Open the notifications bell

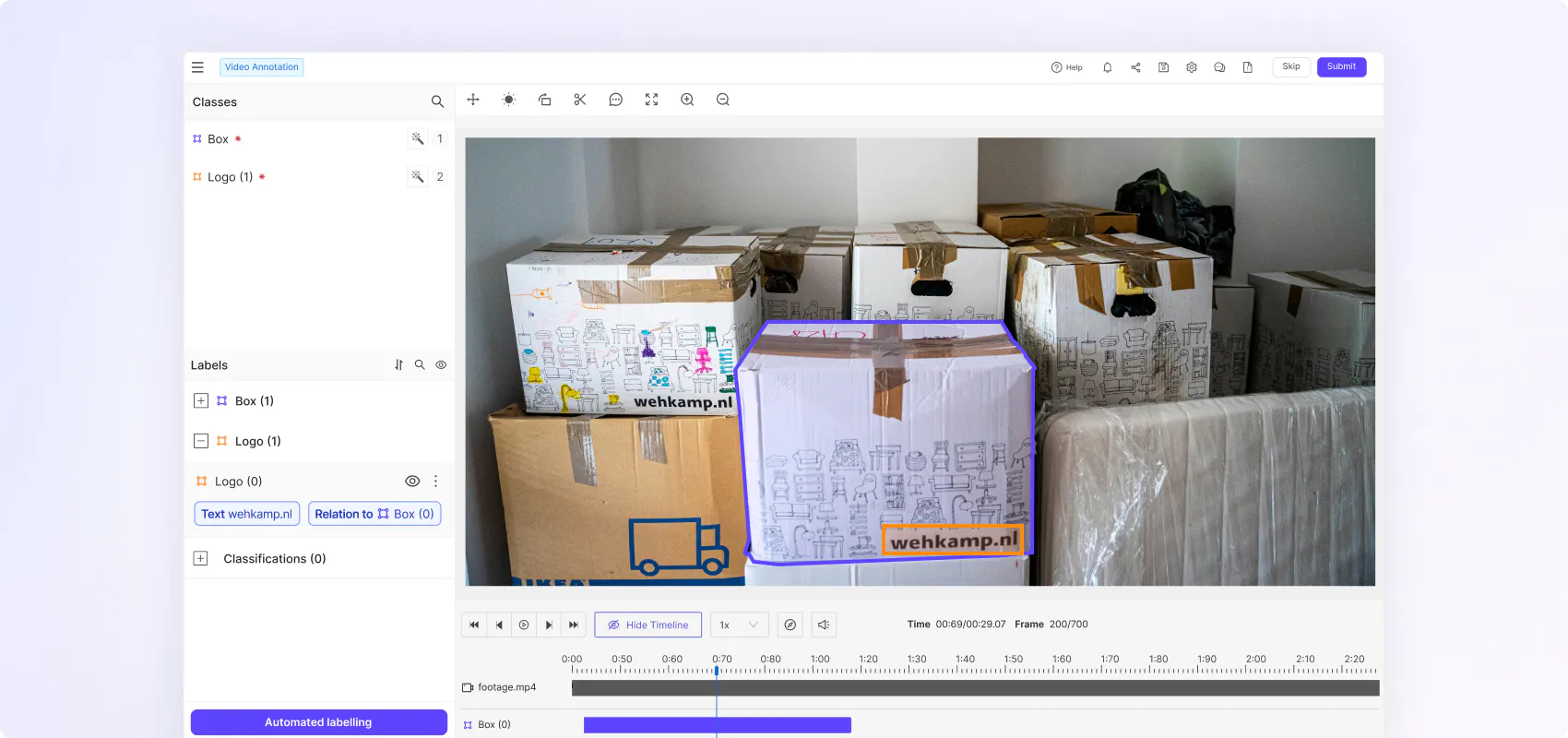tap(1108, 67)
